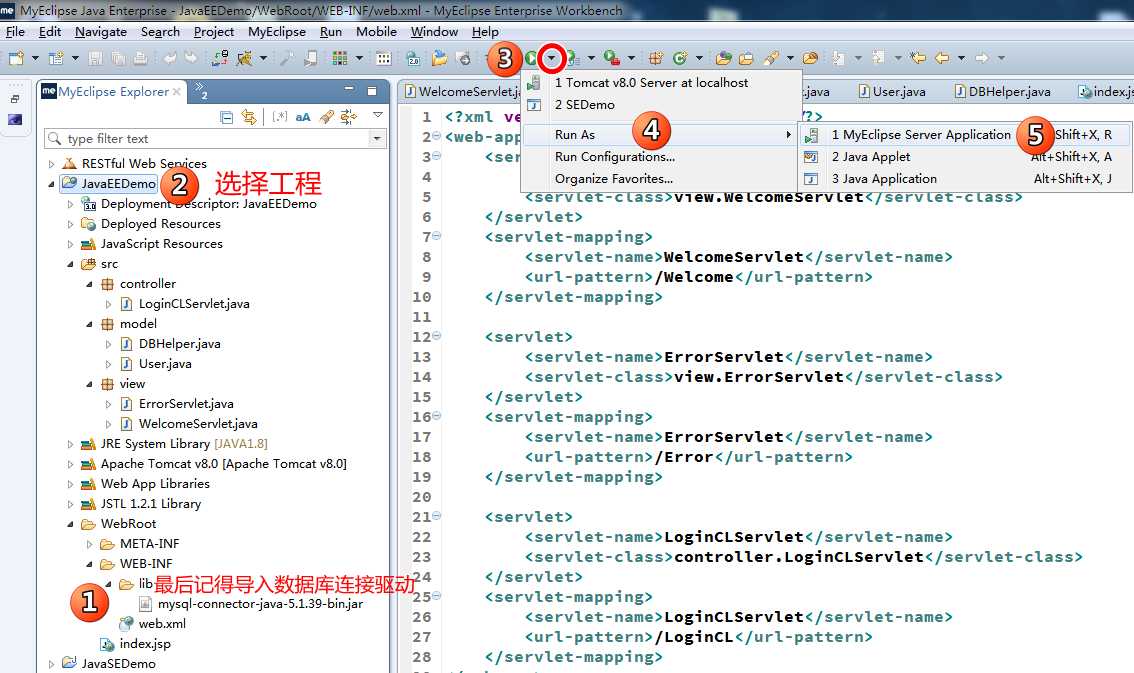Open the File menu

point(15,32)
